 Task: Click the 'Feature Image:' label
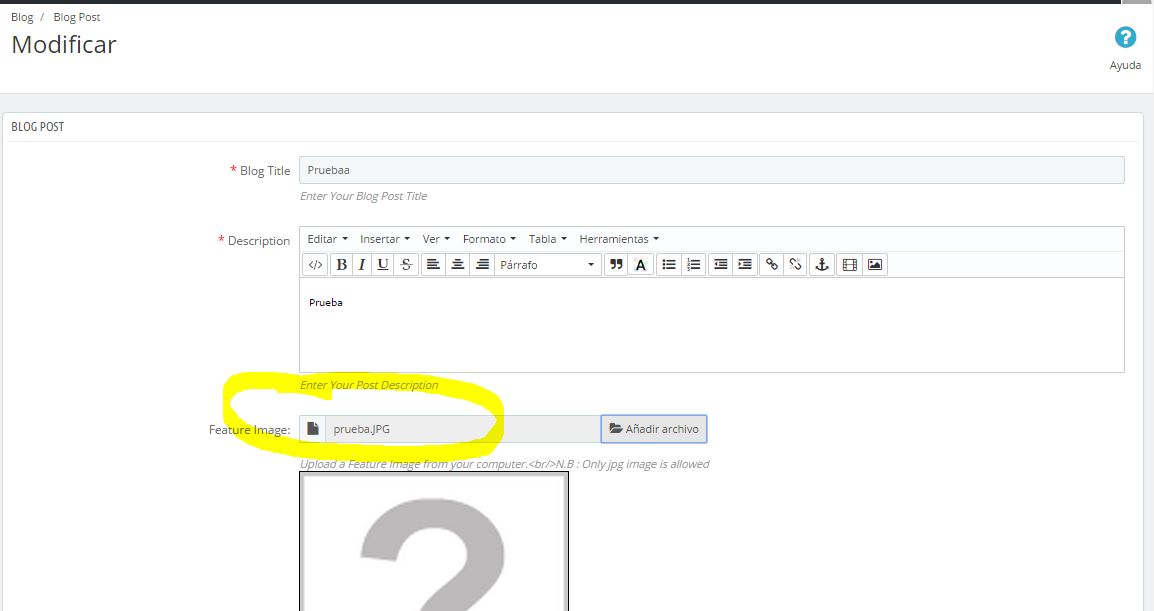[x=249, y=430]
